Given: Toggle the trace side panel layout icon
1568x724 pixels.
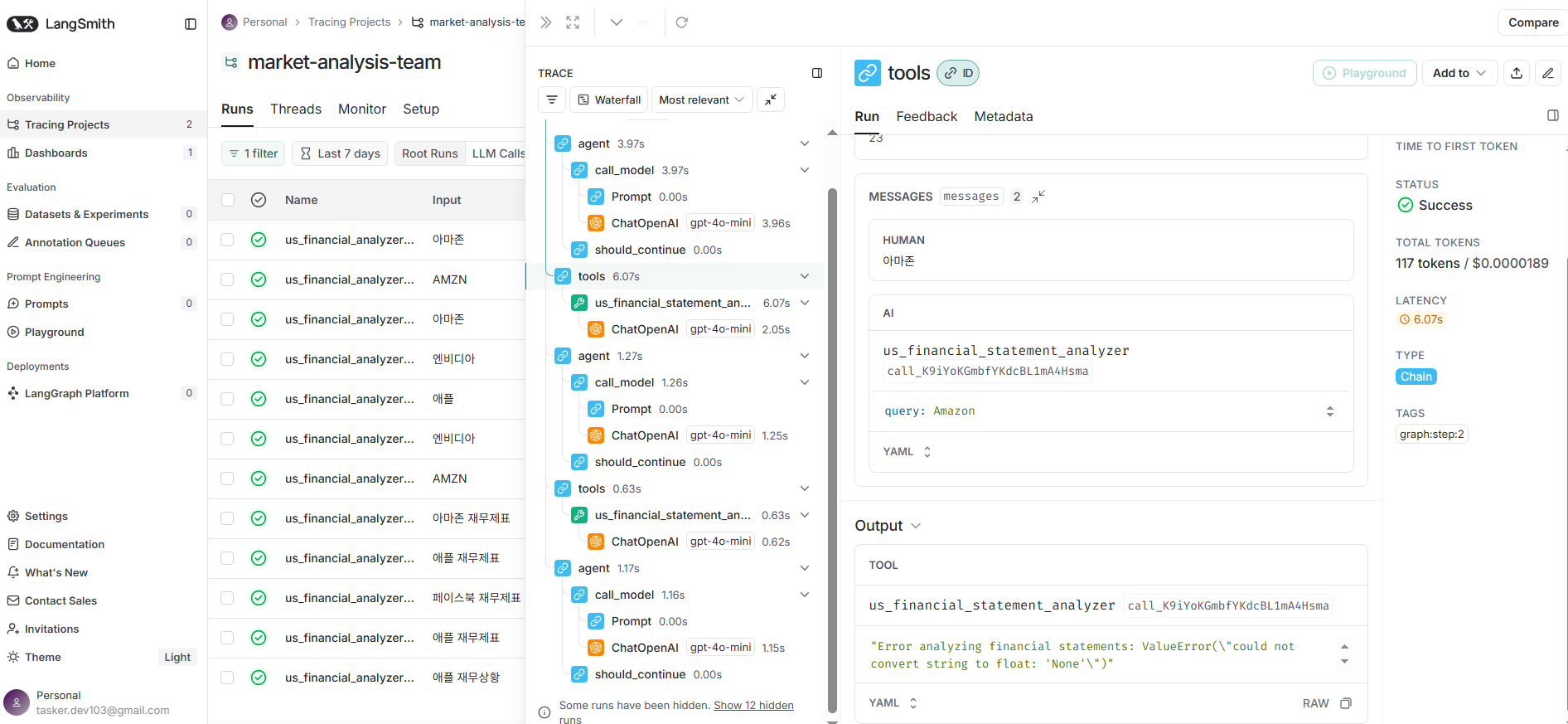Looking at the screenshot, I should point(817,73).
